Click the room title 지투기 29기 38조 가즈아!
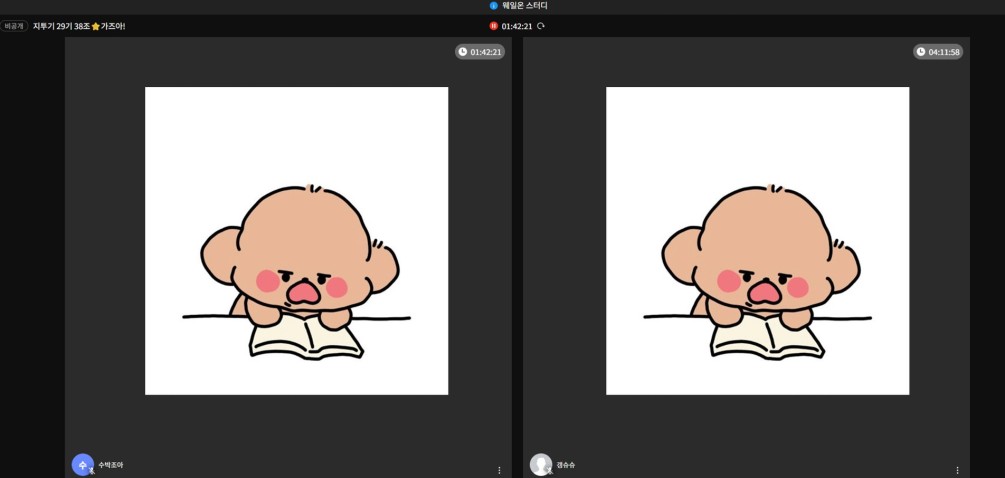 (x=79, y=26)
